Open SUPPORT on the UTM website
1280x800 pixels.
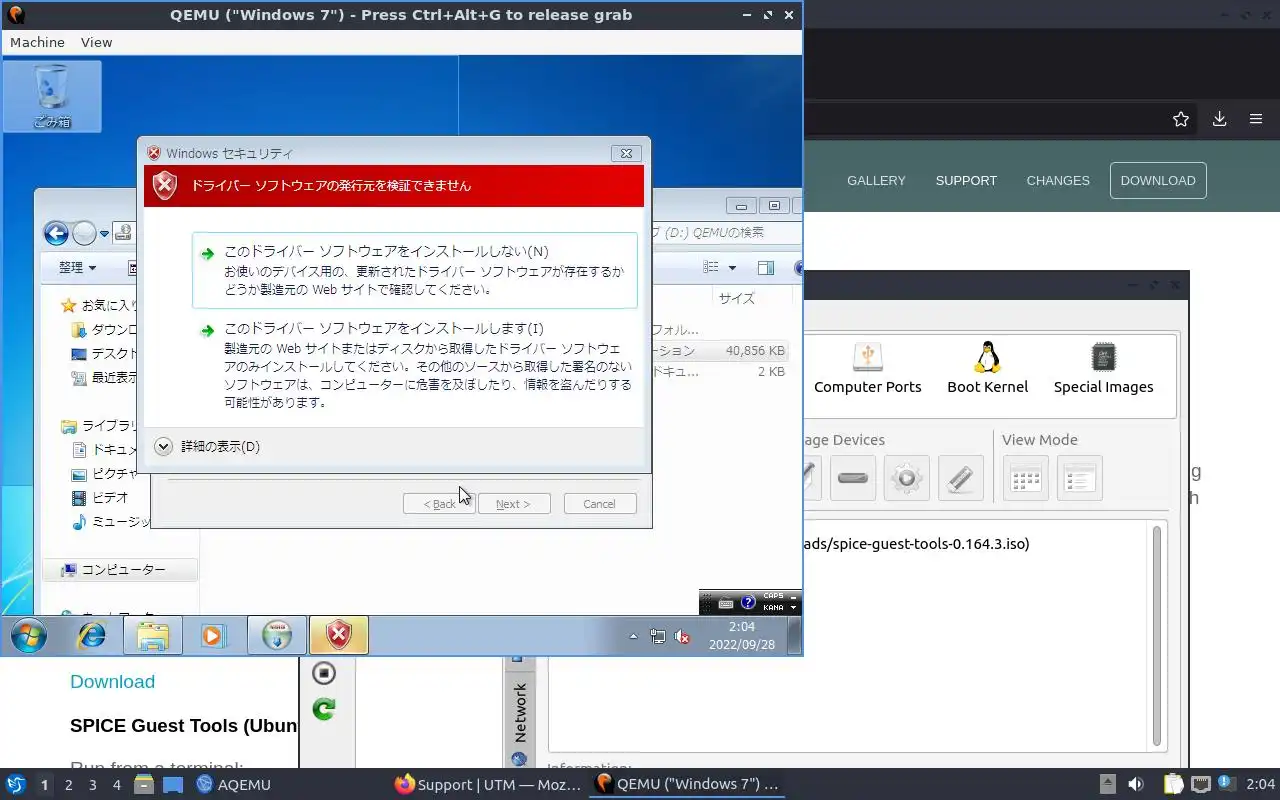[x=966, y=181]
